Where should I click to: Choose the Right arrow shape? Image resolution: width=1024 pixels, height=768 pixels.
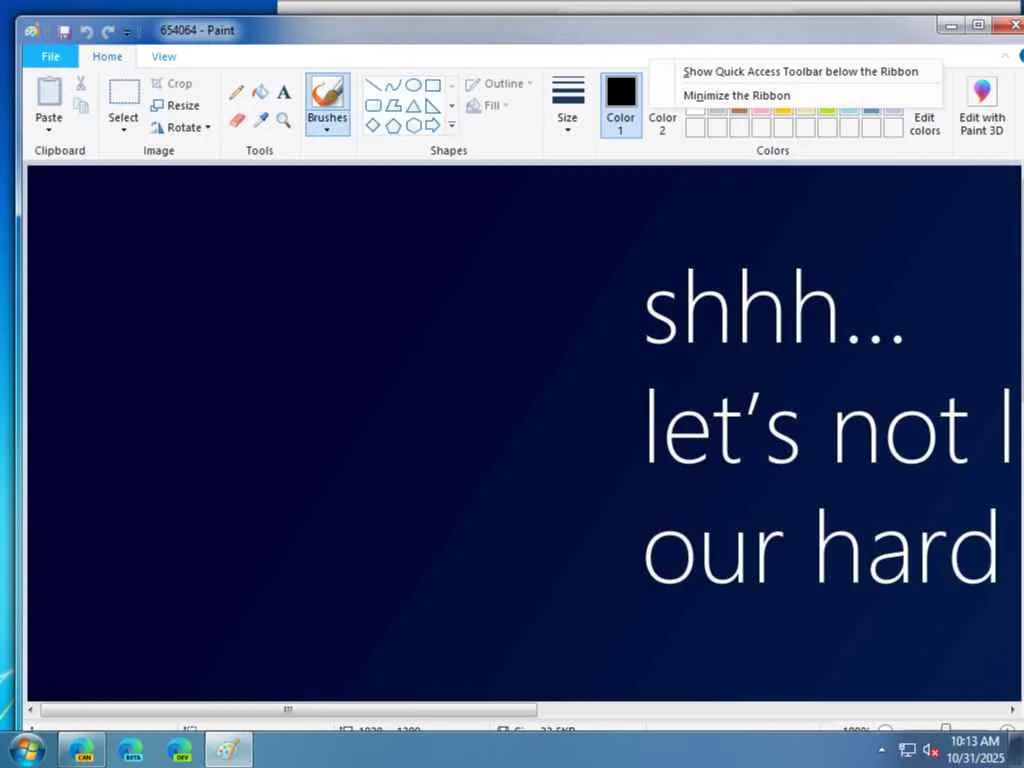point(432,125)
